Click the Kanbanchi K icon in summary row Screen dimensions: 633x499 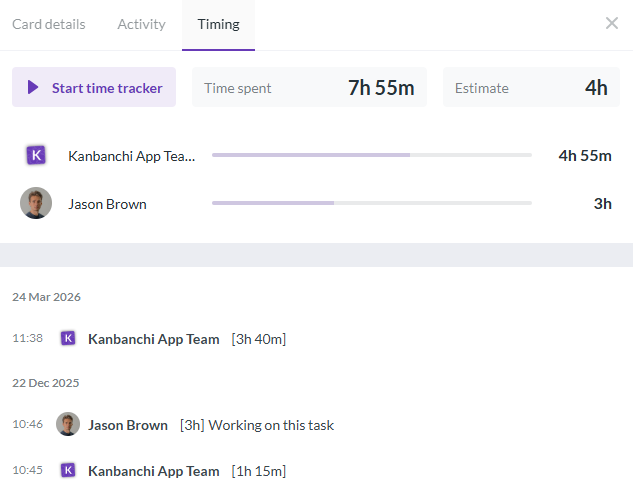tap(36, 155)
